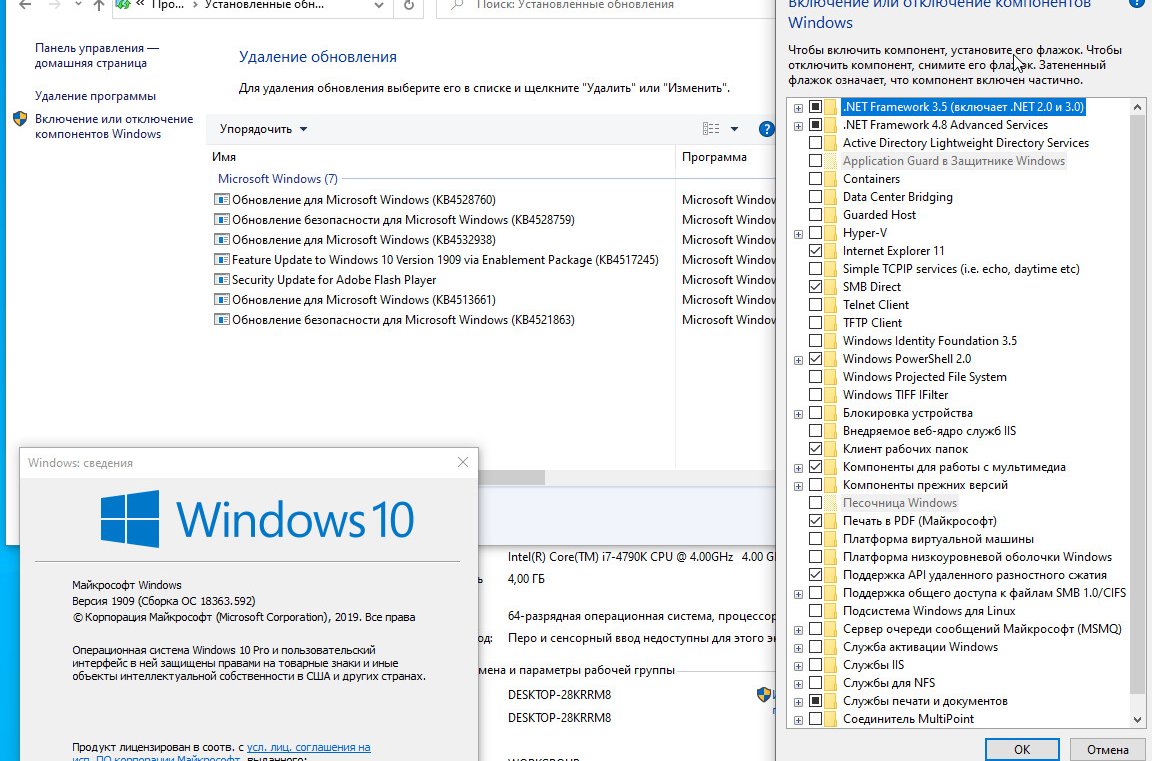This screenshot has height=761, width=1152.
Task: Click the horizontal scrollbar in the updates list
Action: tap(511, 477)
